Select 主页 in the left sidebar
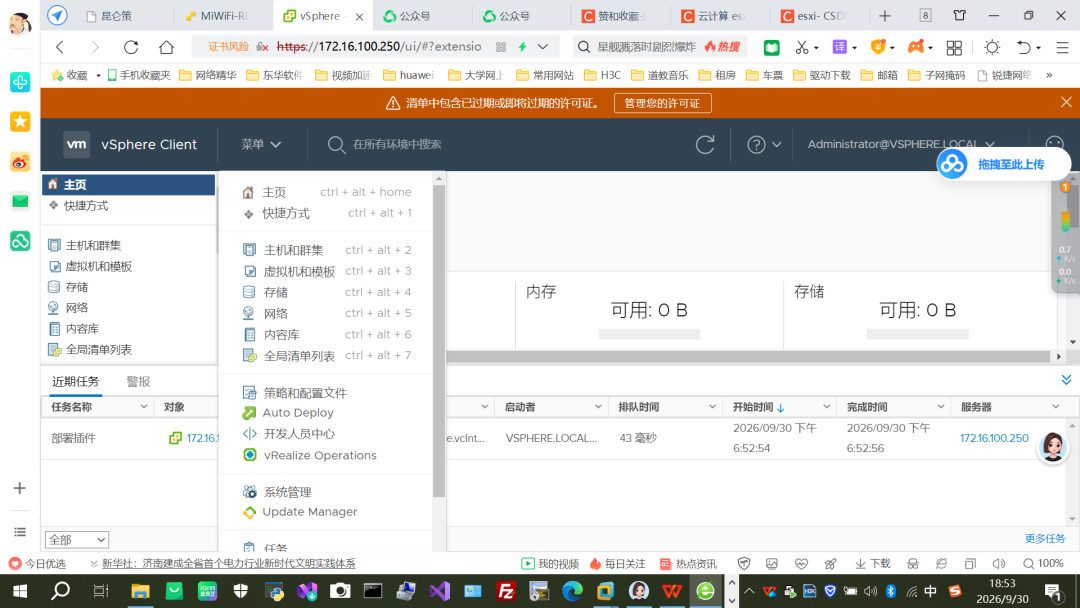The width and height of the screenshot is (1080, 608). 129,185
